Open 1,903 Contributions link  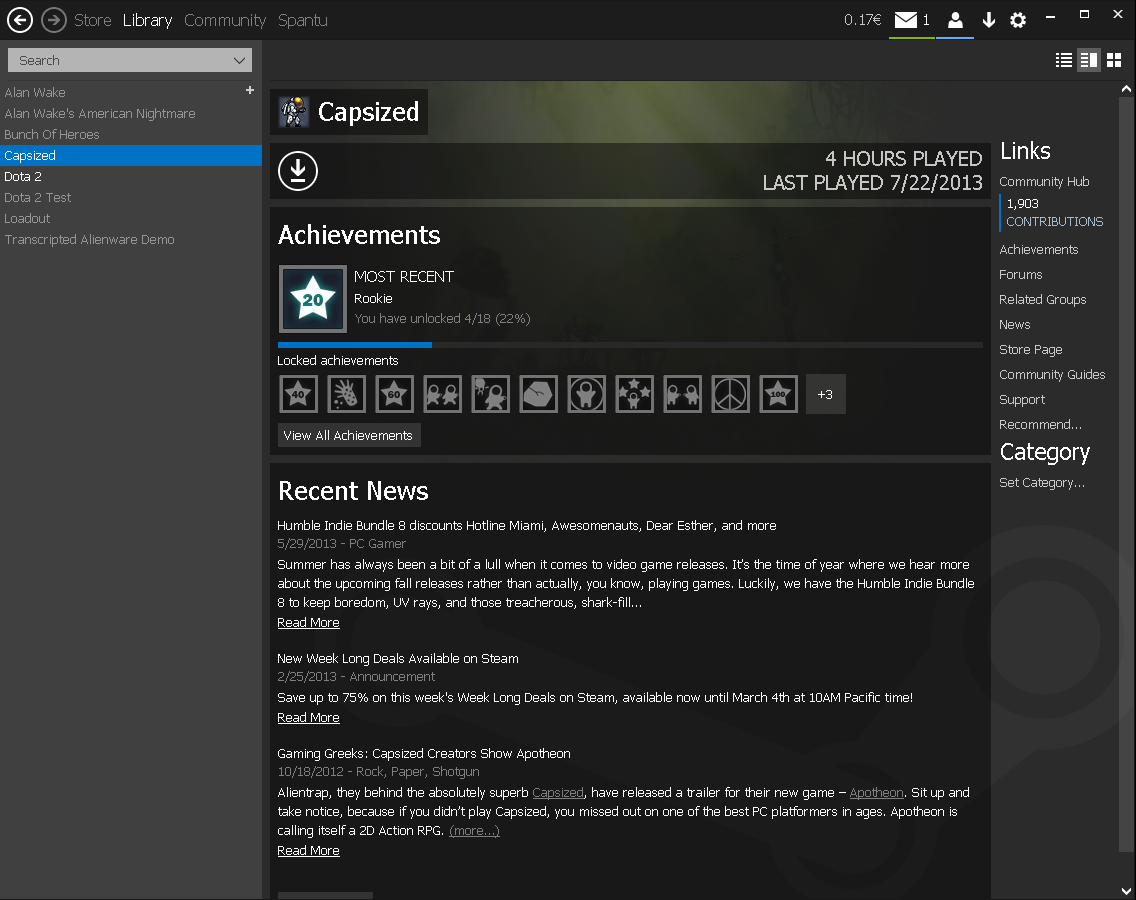coord(1054,212)
